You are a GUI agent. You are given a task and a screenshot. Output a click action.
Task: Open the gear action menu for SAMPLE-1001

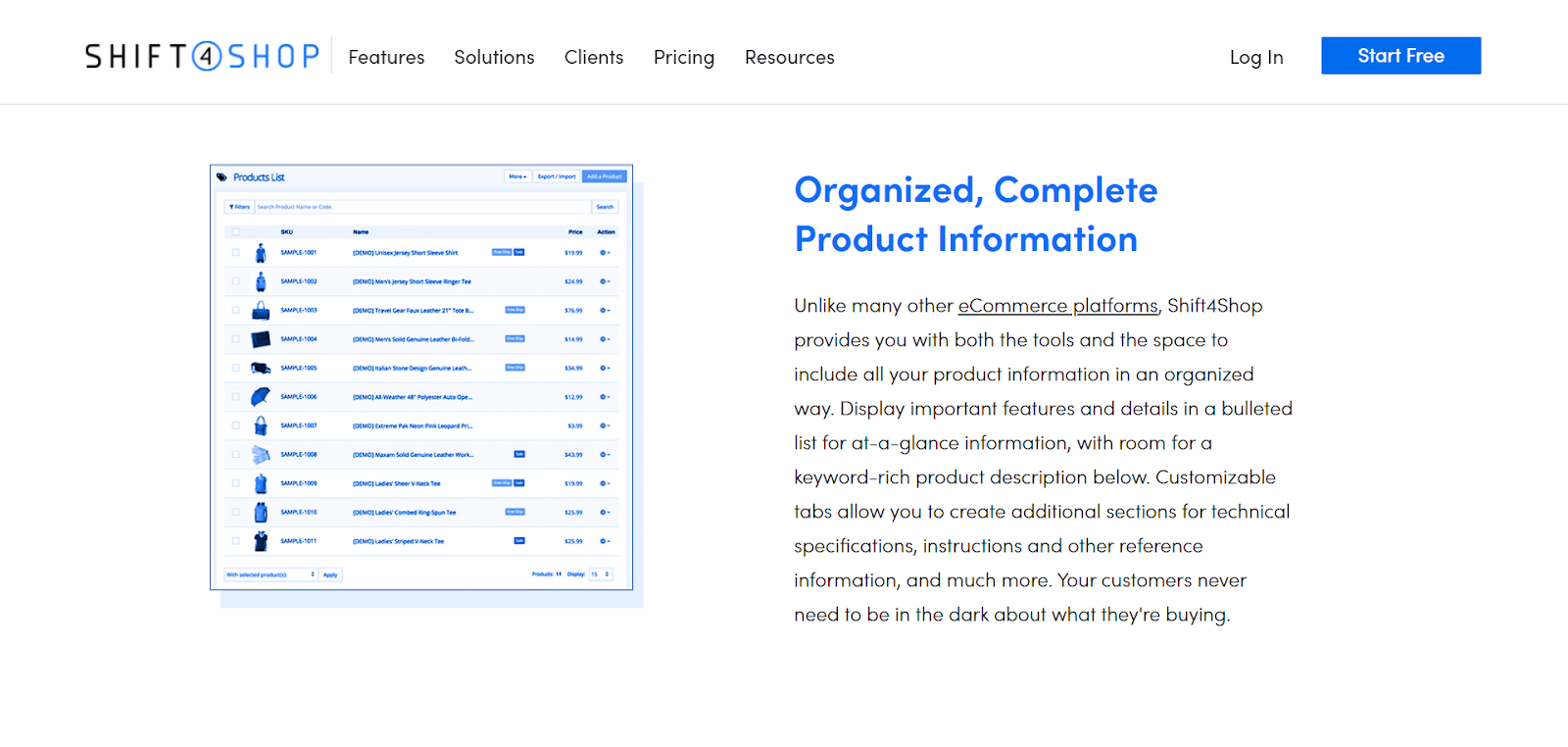pyautogui.click(x=605, y=253)
